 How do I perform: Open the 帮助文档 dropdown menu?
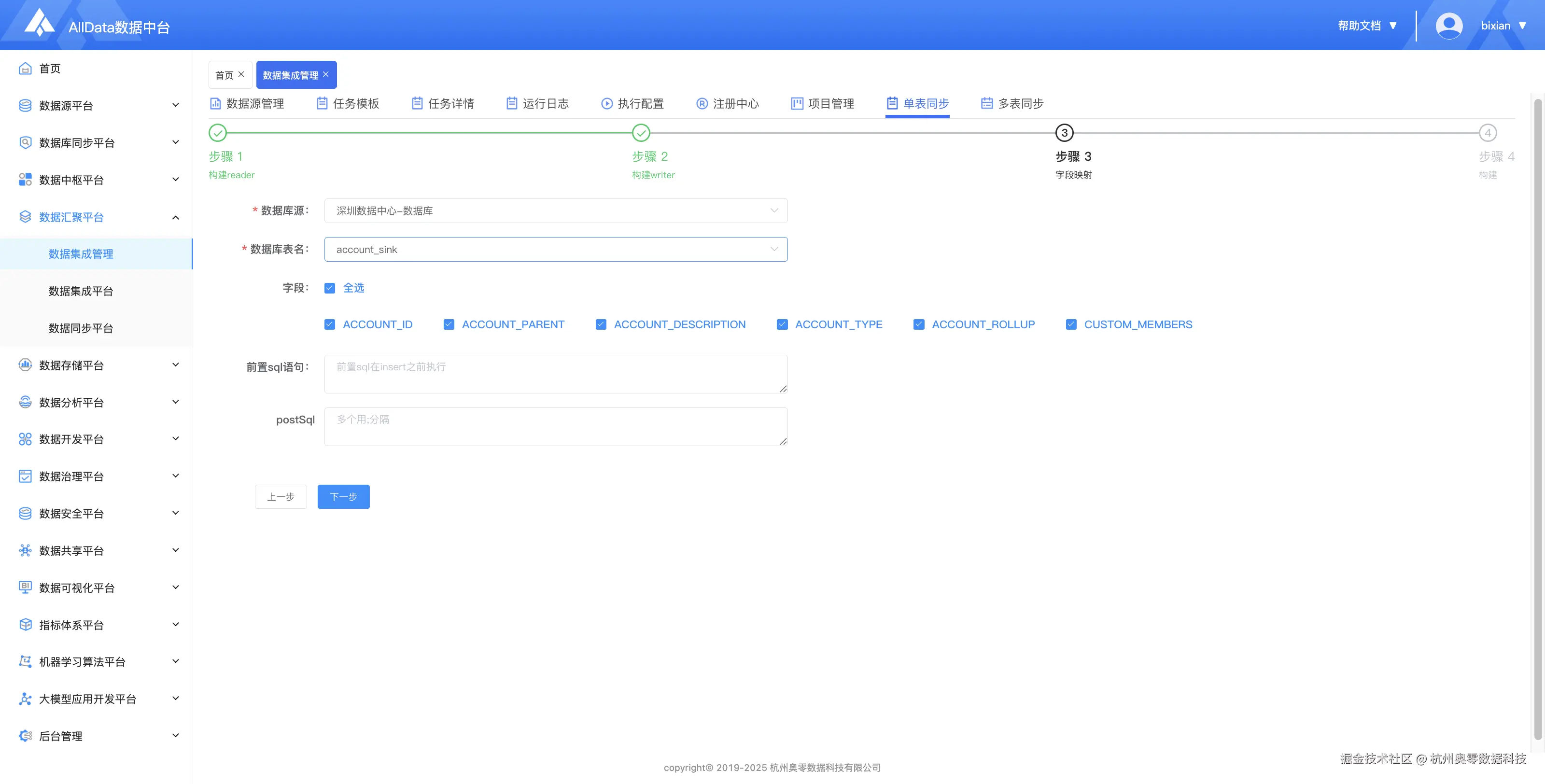[x=1368, y=26]
